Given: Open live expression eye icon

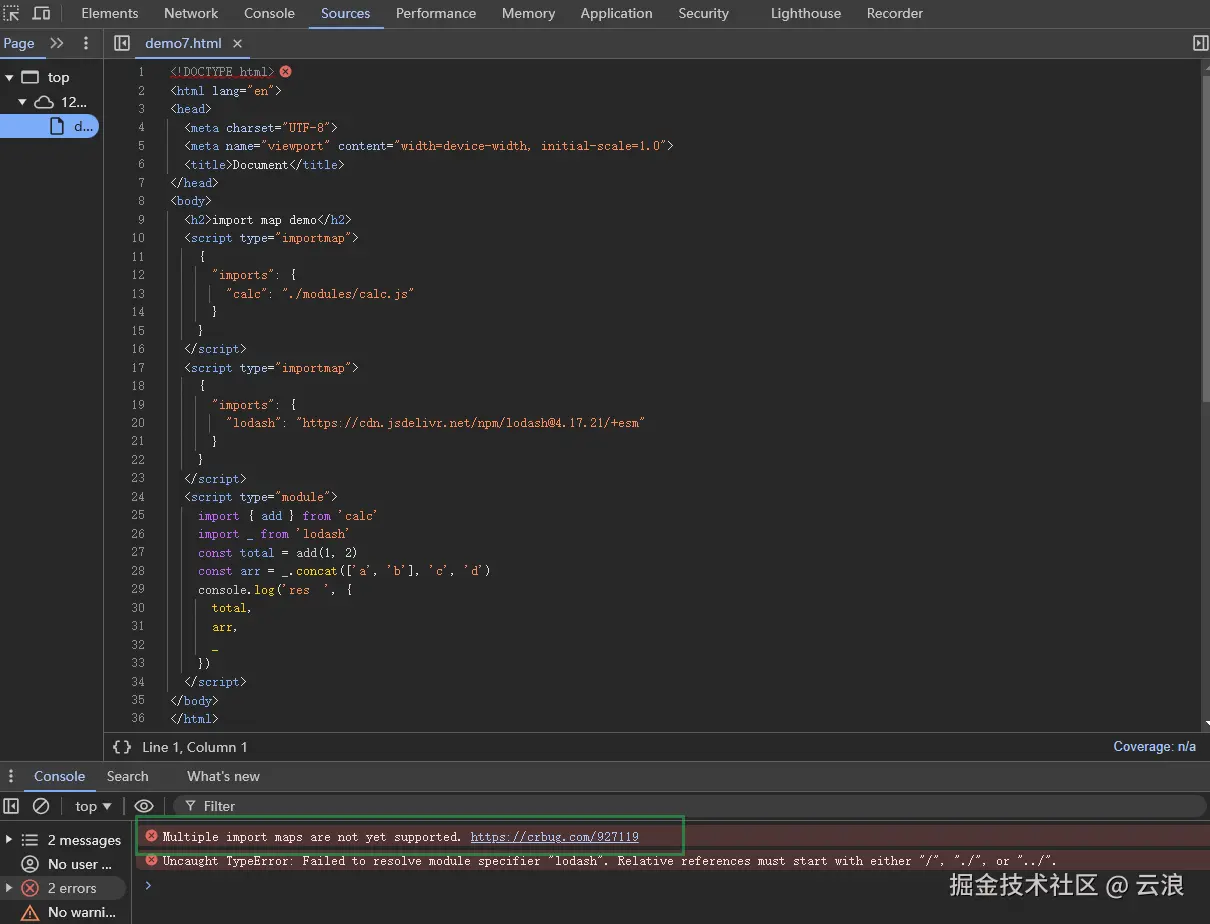Looking at the screenshot, I should pyautogui.click(x=144, y=806).
